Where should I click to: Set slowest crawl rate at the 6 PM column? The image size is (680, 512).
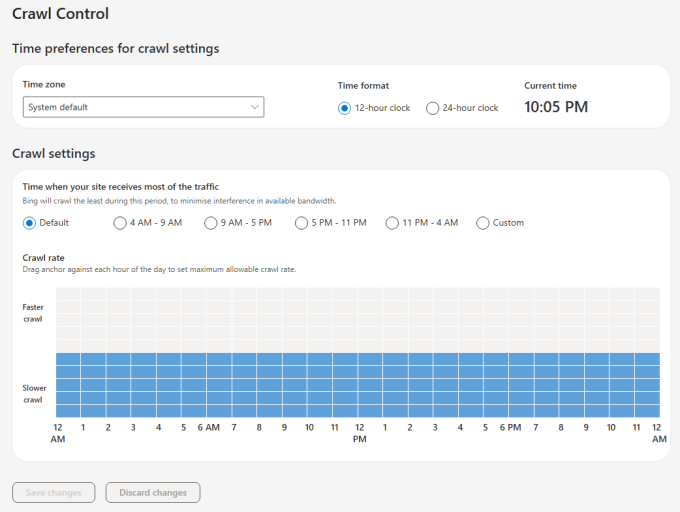click(x=521, y=411)
